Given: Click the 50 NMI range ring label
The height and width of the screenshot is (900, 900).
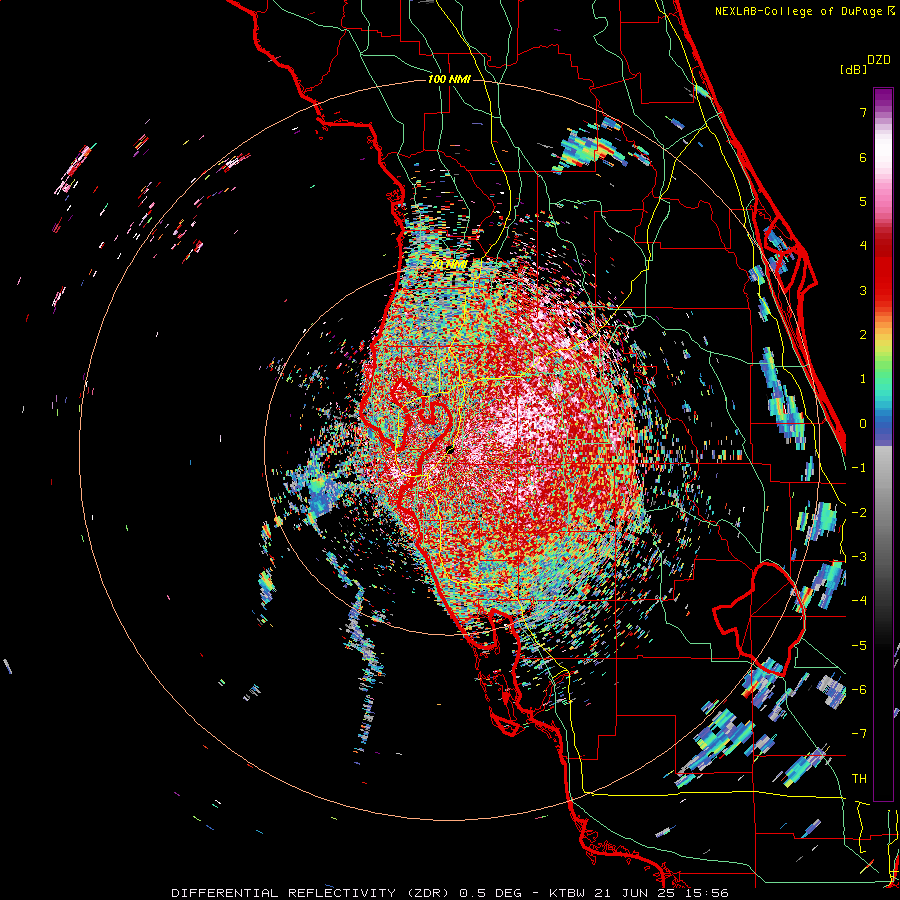Looking at the screenshot, I should (449, 265).
